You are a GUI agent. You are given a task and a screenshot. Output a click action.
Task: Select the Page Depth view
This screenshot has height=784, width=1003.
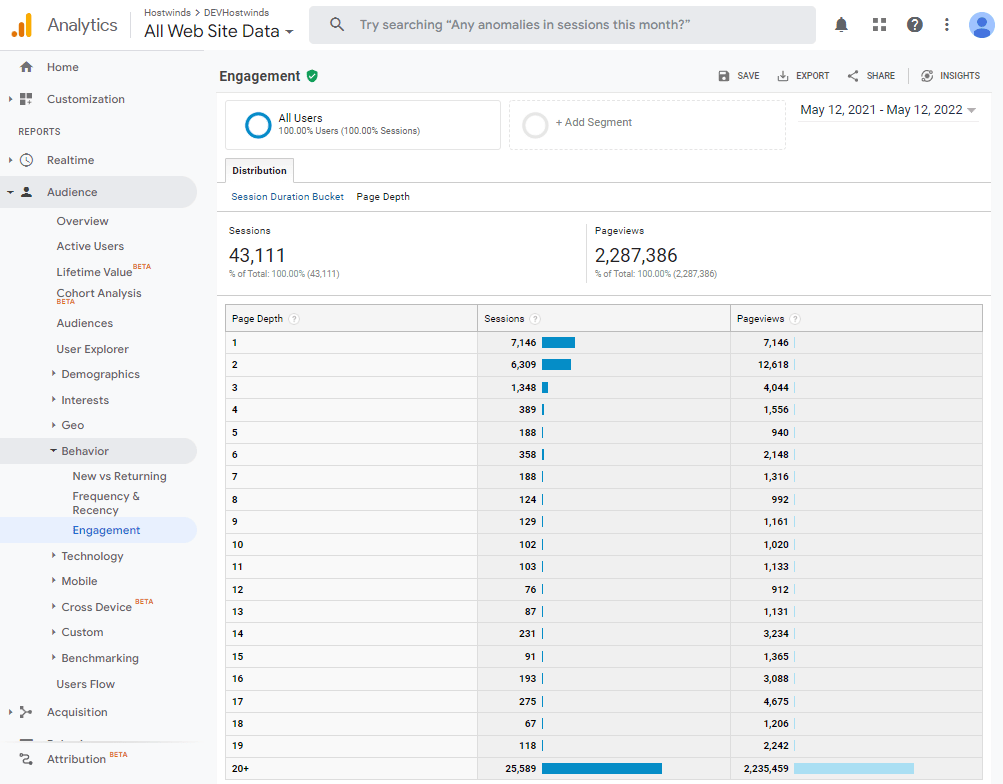coord(383,197)
